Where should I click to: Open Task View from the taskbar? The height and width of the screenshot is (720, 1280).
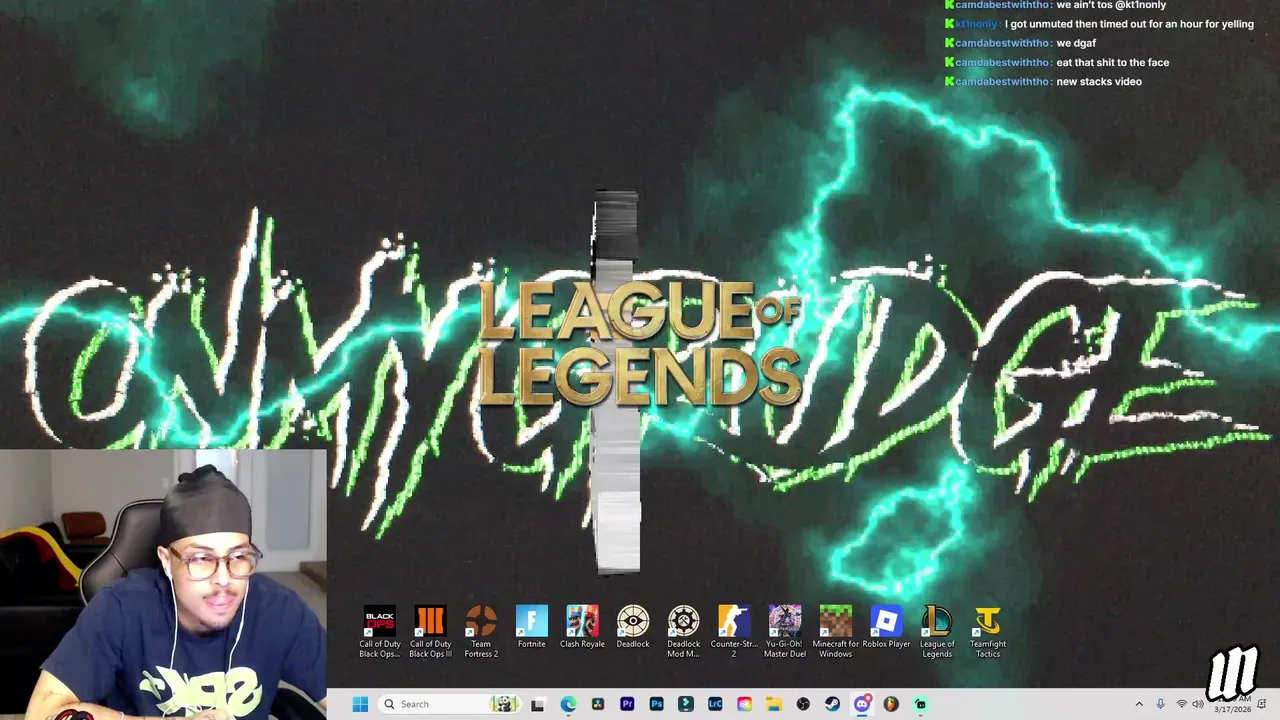point(537,704)
